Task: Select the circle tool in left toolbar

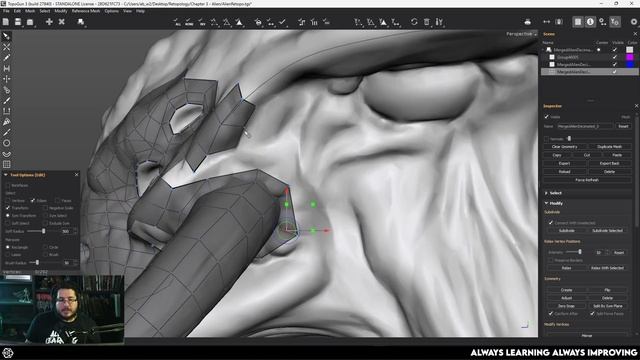Action: (7, 143)
